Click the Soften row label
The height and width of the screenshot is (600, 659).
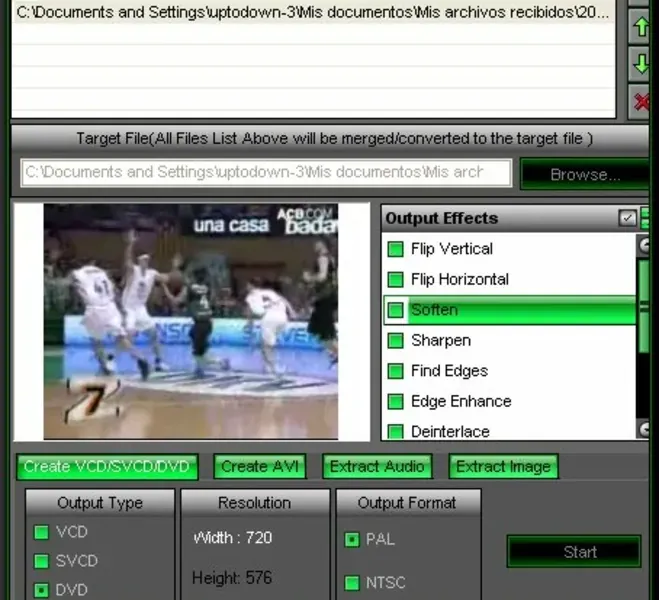[x=434, y=310]
